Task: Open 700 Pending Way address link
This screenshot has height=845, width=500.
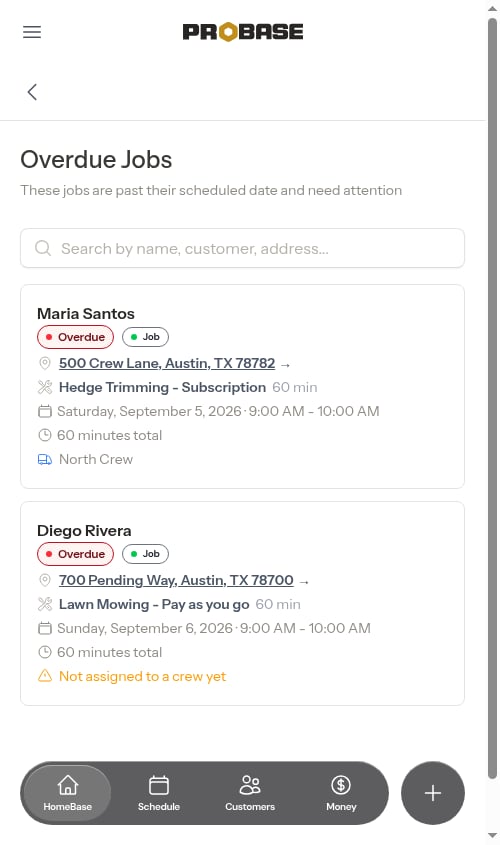Action: coord(176,580)
